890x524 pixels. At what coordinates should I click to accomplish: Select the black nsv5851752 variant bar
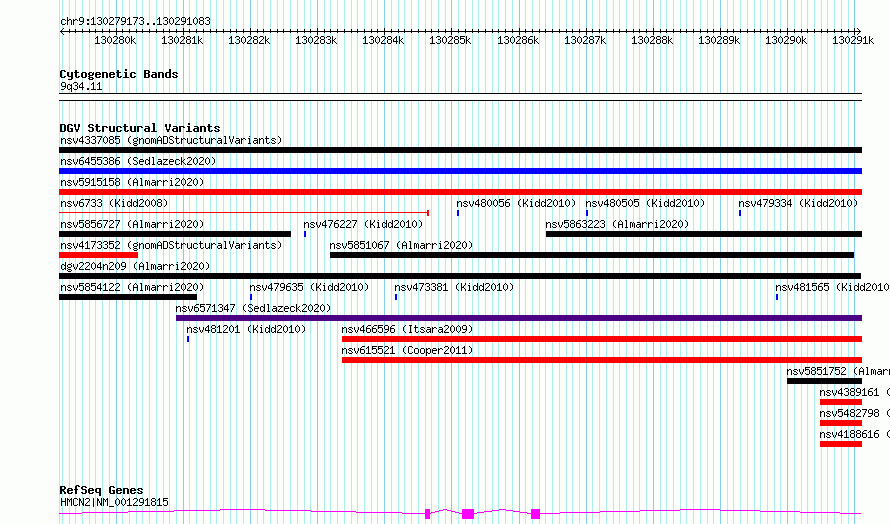[824, 381]
